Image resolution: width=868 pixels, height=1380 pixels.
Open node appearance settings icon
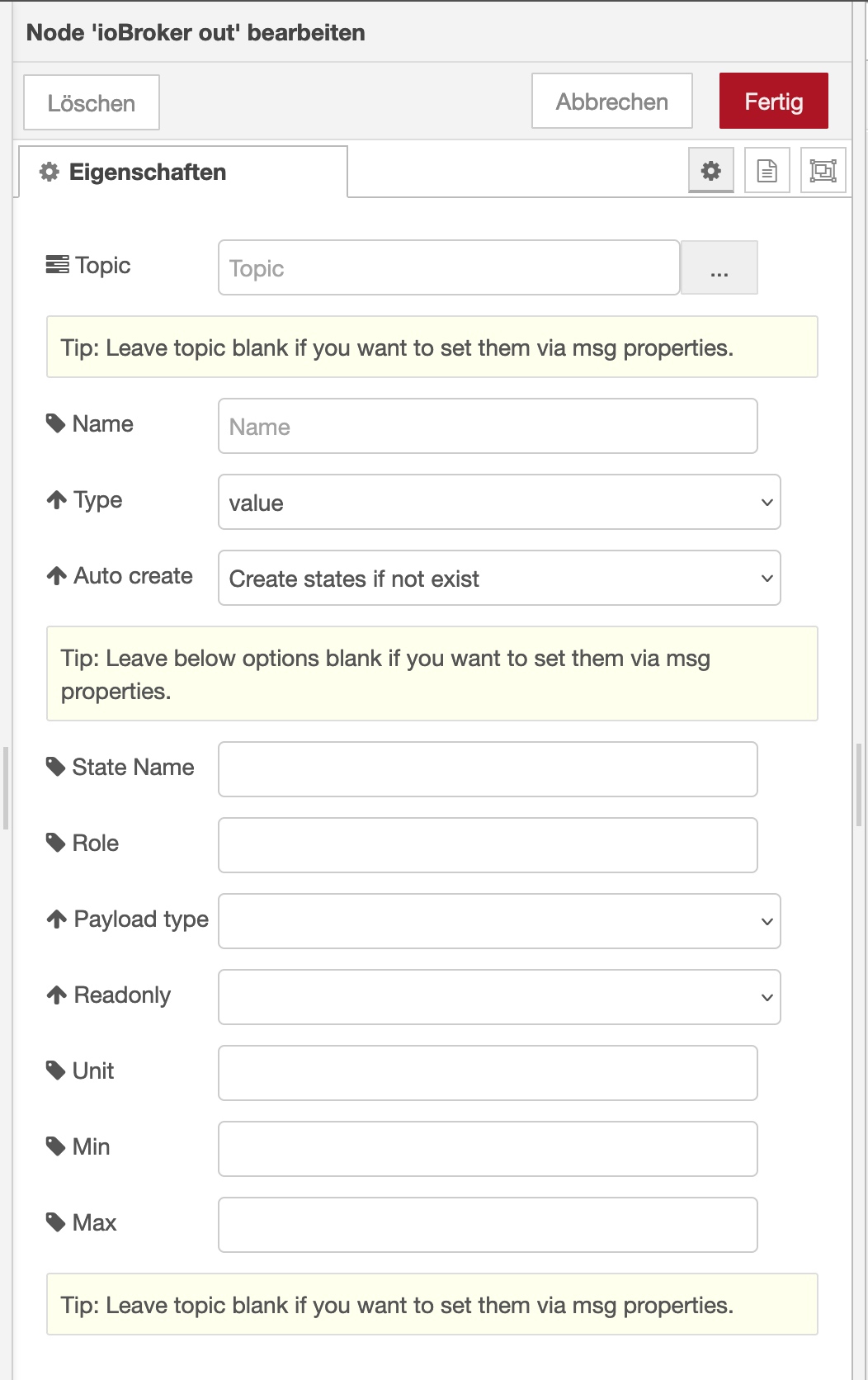[823, 171]
